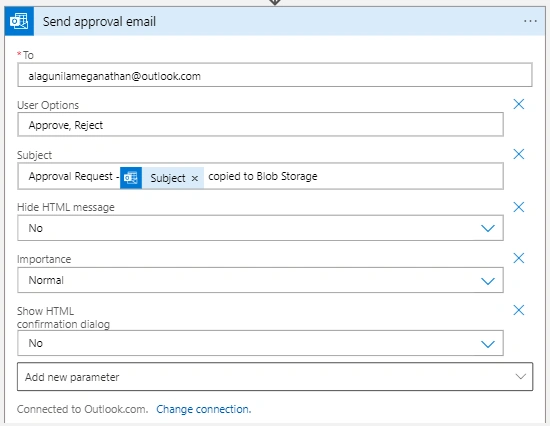Click the To email address field

pos(275,75)
